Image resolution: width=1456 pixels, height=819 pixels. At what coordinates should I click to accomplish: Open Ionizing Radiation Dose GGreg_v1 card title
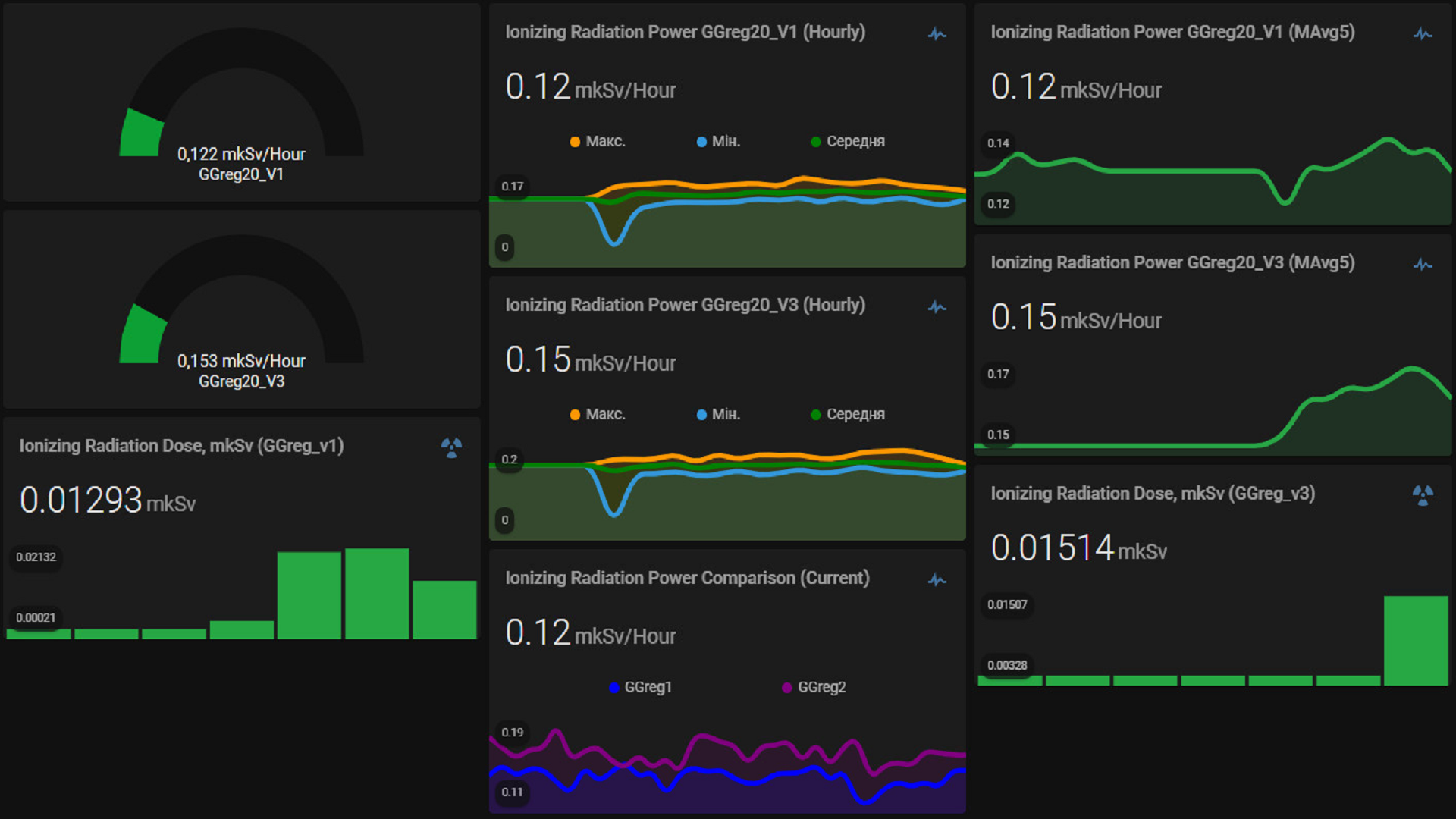[181, 446]
